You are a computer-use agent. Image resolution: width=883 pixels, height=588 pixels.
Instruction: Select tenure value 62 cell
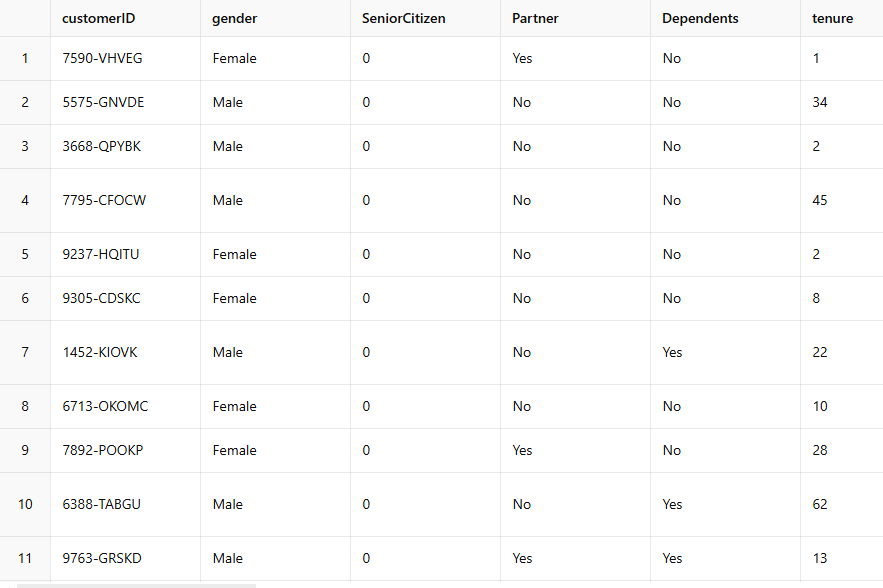pyautogui.click(x=841, y=505)
